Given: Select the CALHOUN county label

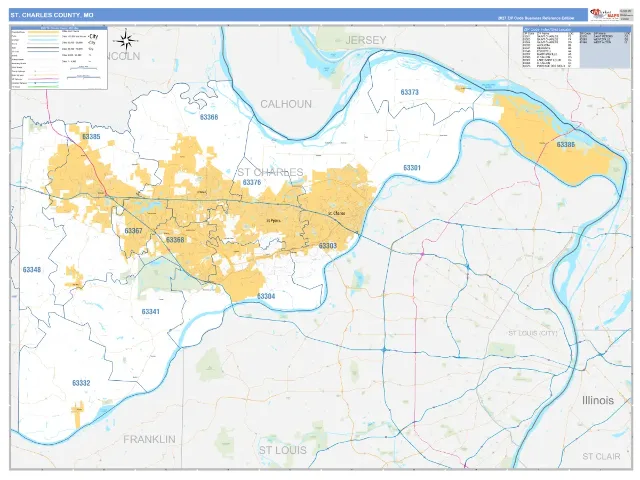Looking at the screenshot, I should click(x=286, y=104).
